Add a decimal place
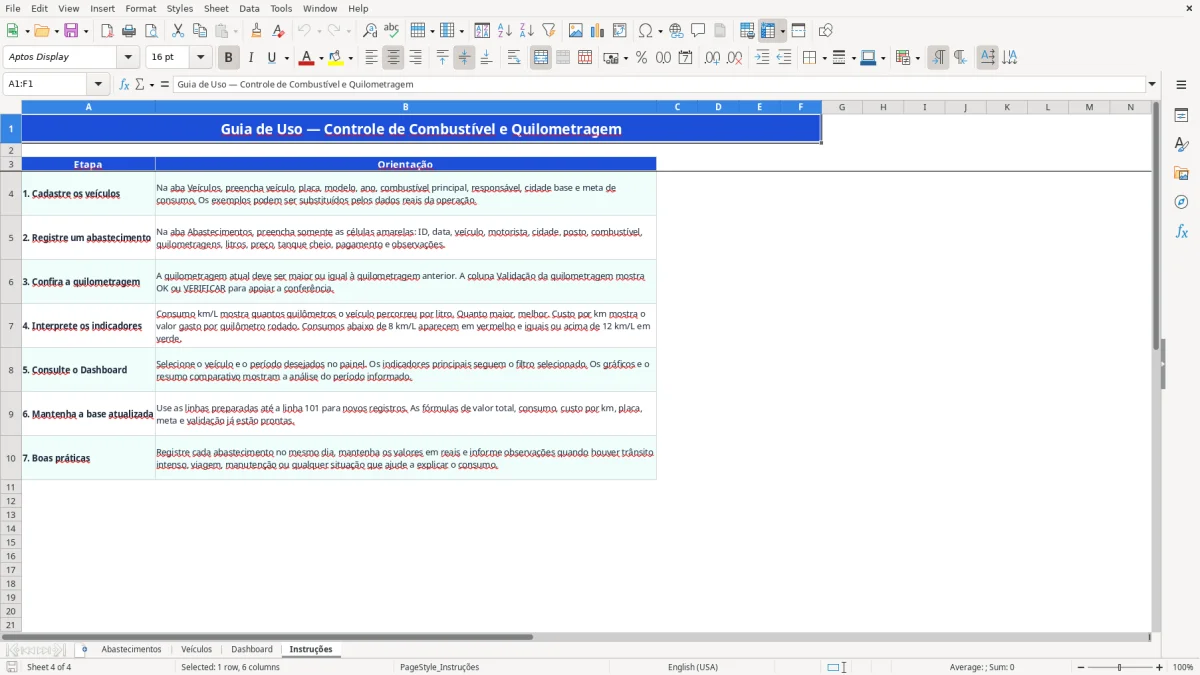This screenshot has width=1200, height=675. [712, 58]
